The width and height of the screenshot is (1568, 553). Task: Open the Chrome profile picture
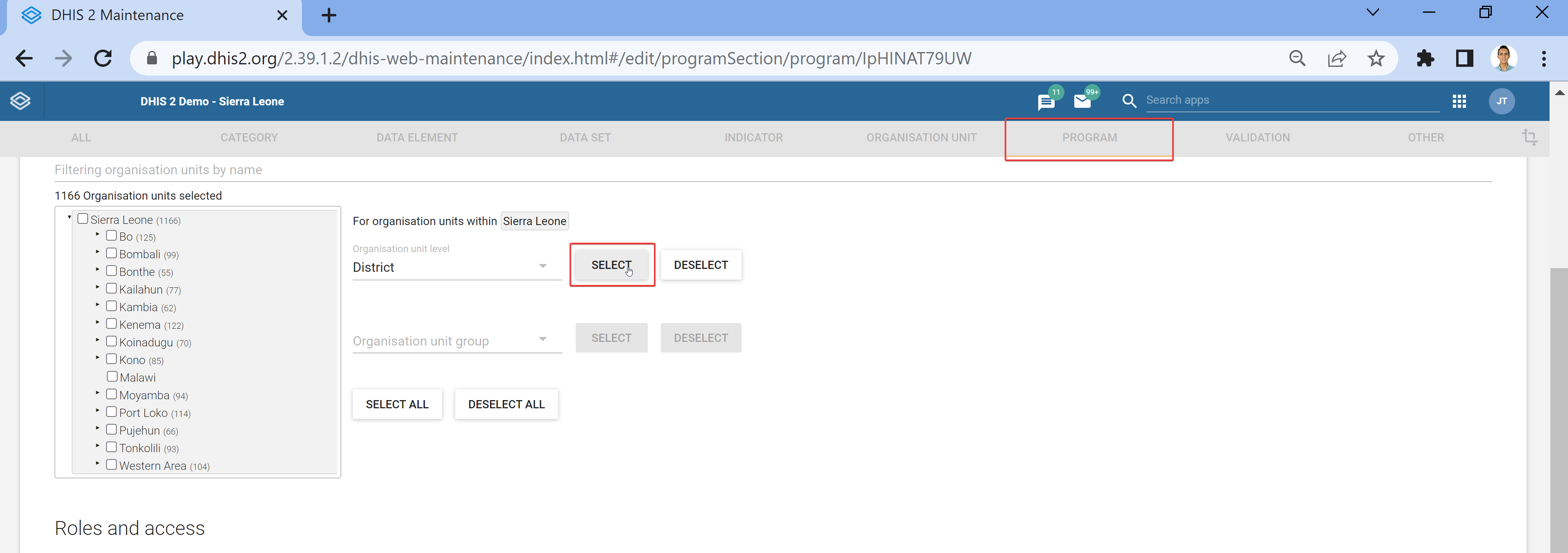pyautogui.click(x=1504, y=59)
